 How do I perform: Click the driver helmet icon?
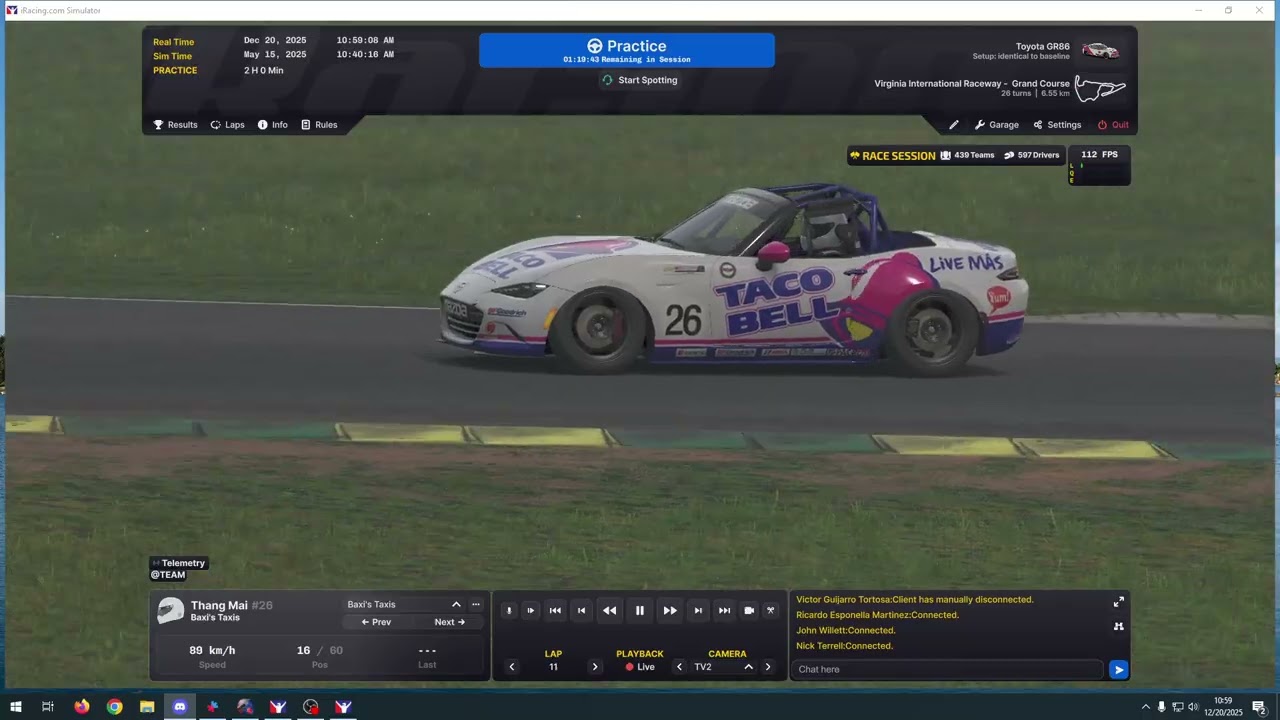pyautogui.click(x=171, y=610)
